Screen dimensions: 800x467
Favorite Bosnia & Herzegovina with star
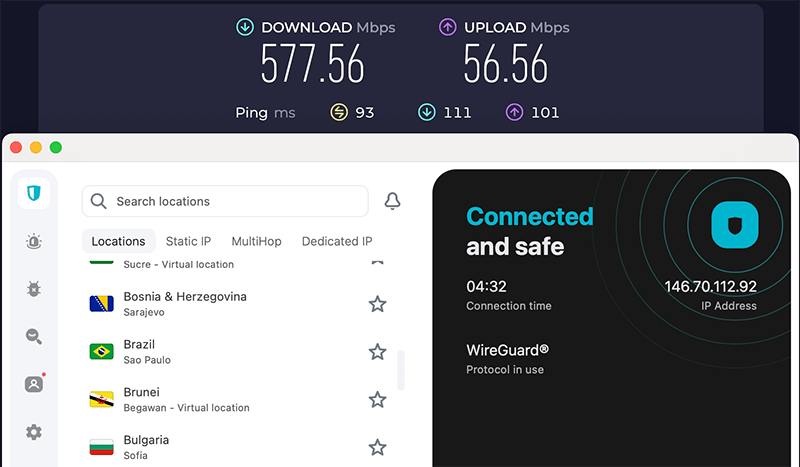[378, 304]
